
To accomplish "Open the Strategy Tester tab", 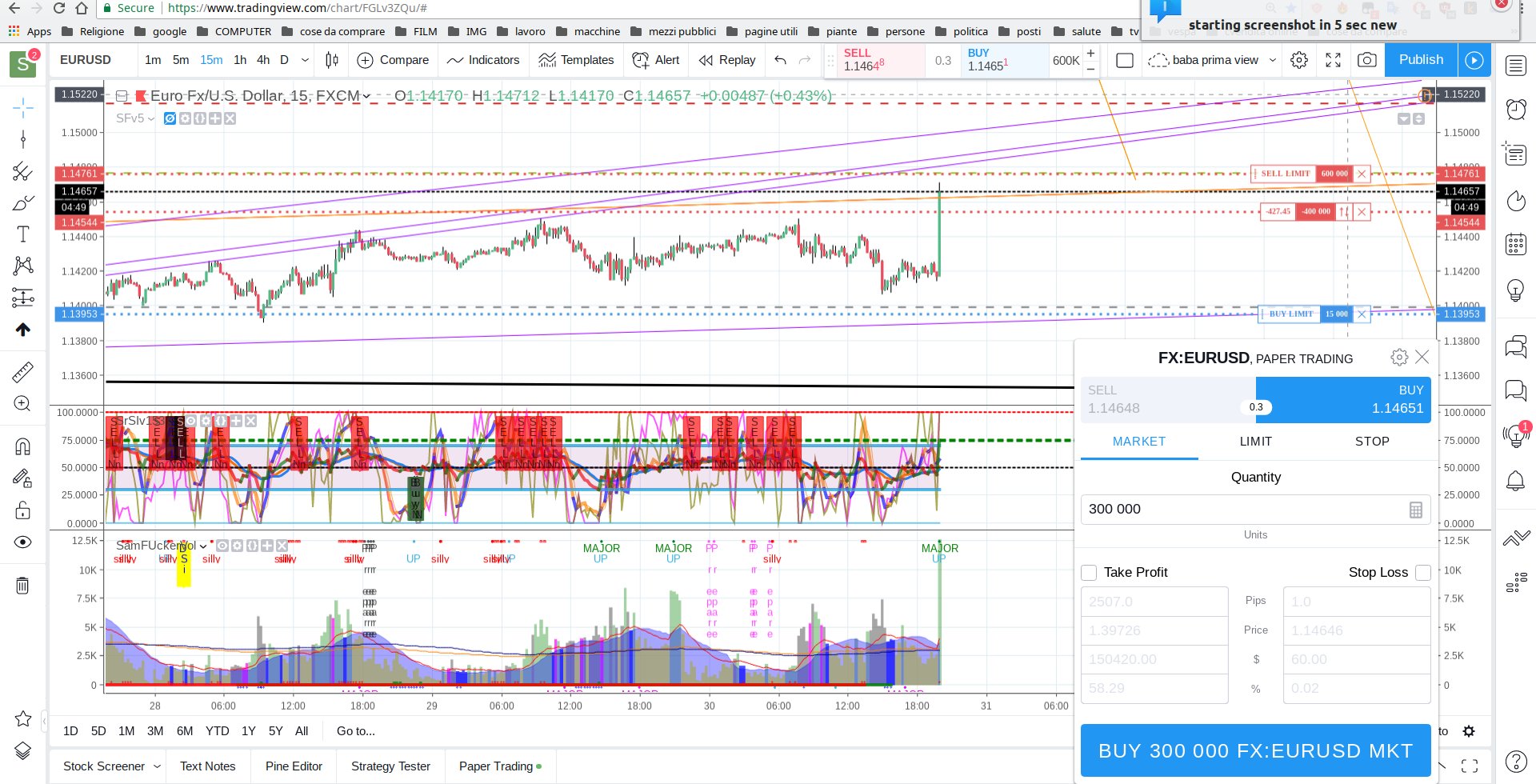I will pyautogui.click(x=390, y=766).
